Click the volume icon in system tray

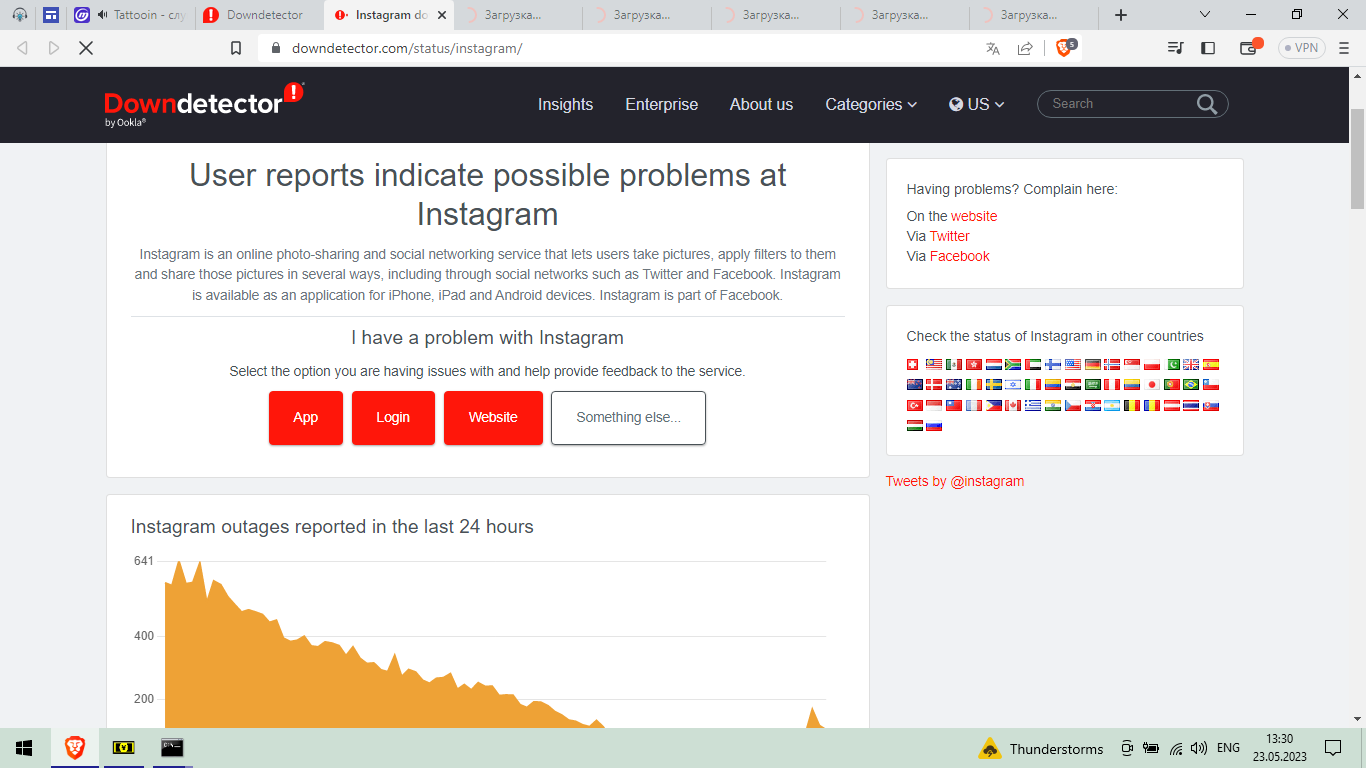click(x=1199, y=748)
